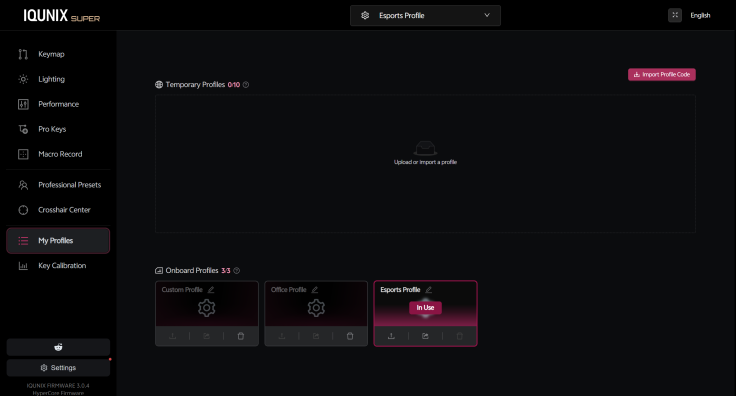Click Office Profile gear icon
This screenshot has width=736, height=396.
click(316, 308)
